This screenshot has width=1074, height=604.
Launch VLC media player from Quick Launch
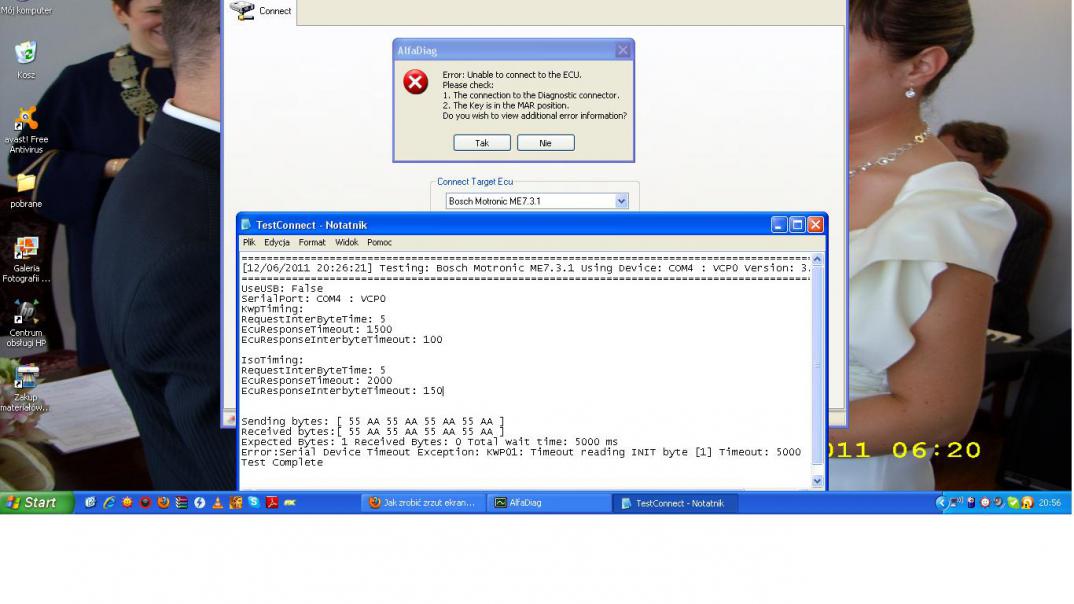click(x=218, y=503)
